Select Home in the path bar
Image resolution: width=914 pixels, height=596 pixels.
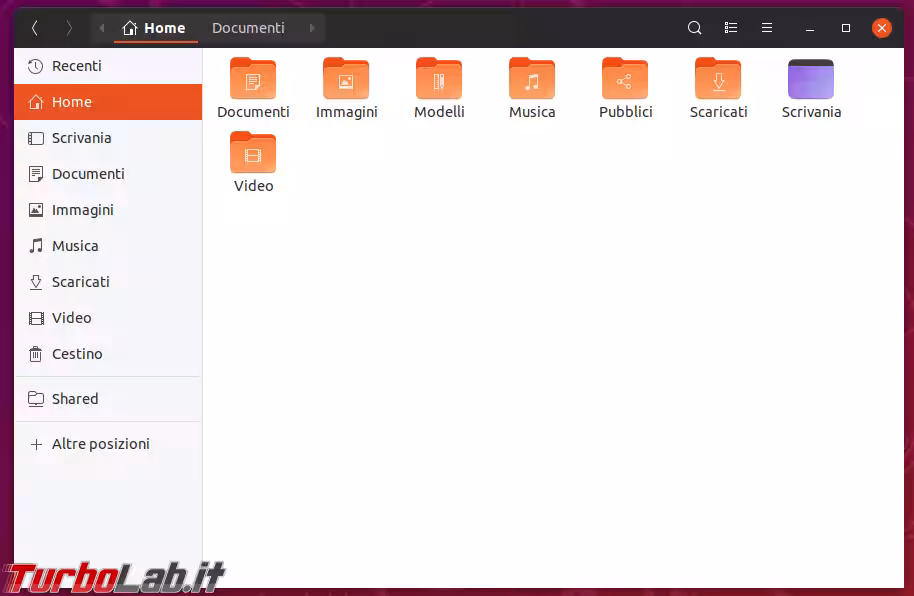tap(155, 28)
